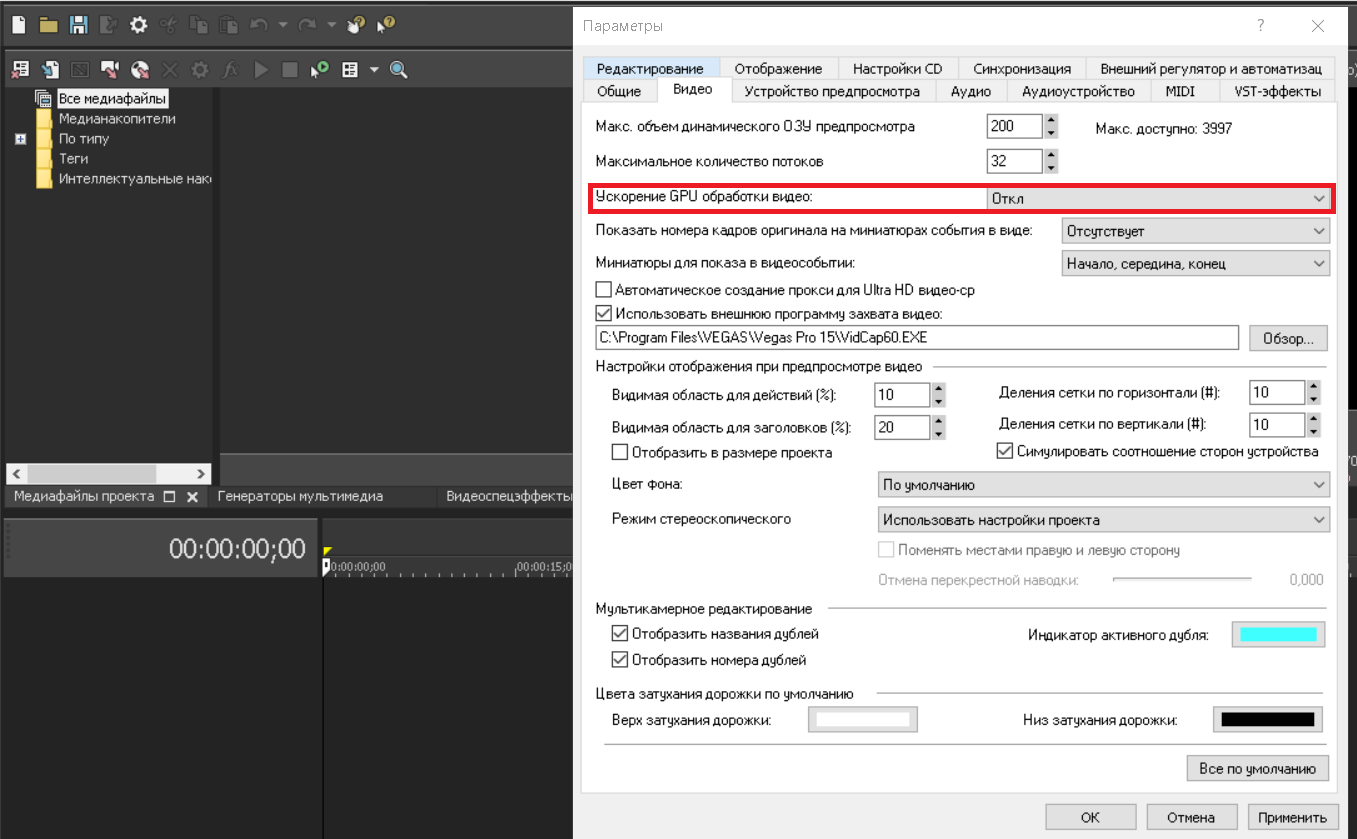This screenshot has height=839, width=1357.
Task: Switch to the VST Effects tab
Action: [1277, 91]
